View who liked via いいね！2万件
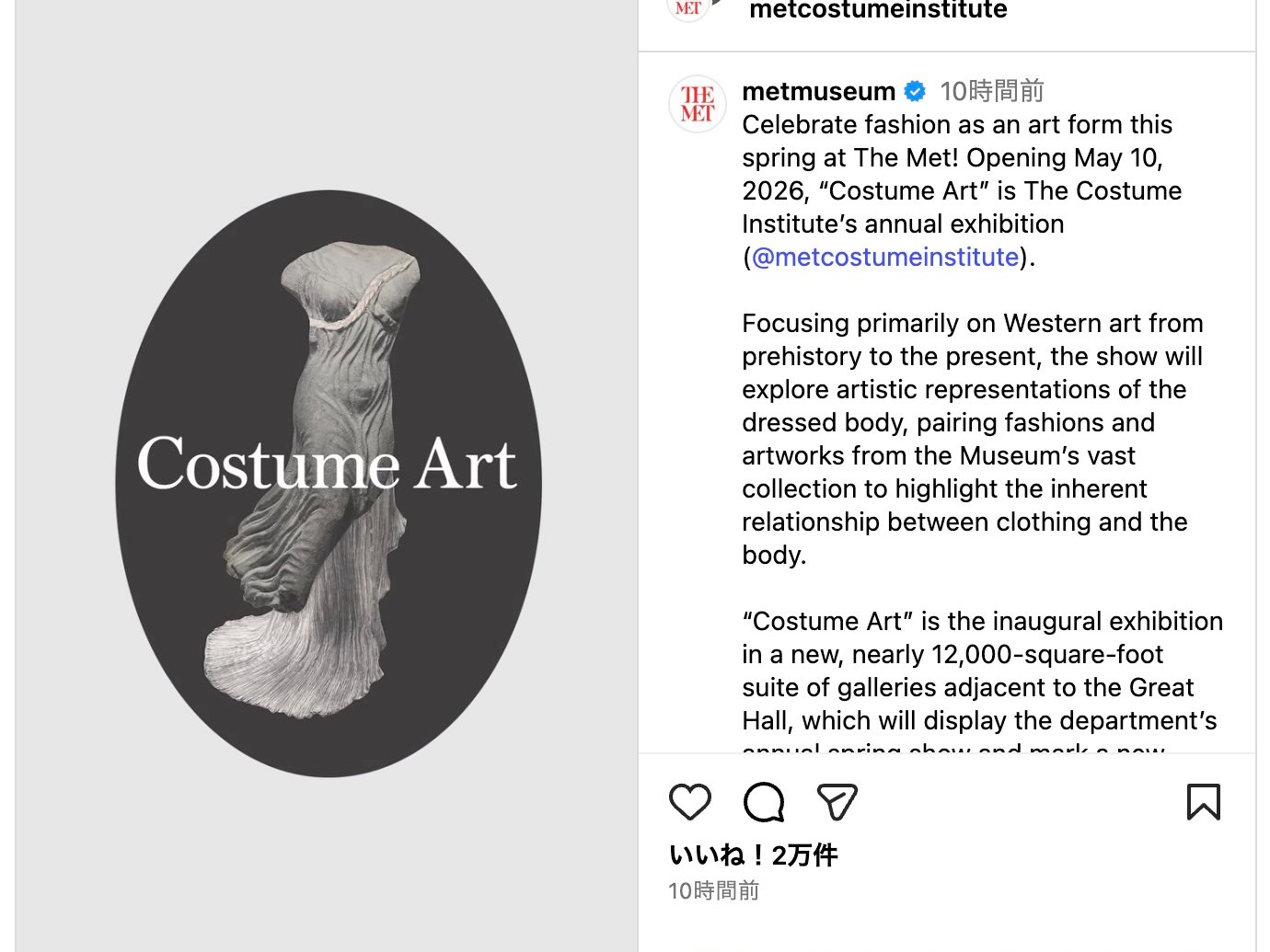 coord(753,855)
